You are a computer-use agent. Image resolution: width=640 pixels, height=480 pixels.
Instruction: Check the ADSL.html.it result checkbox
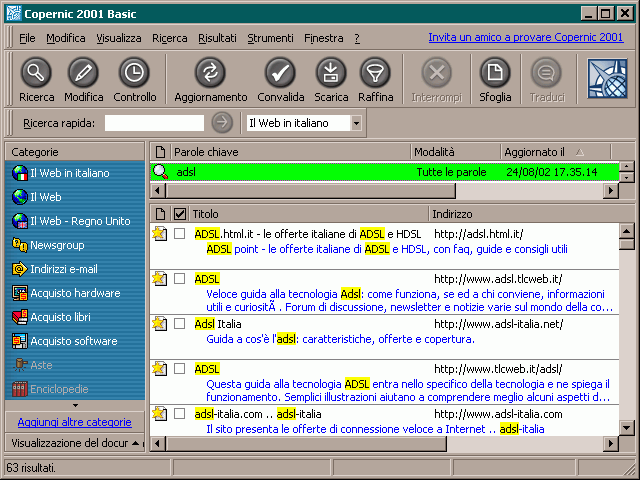click(180, 233)
